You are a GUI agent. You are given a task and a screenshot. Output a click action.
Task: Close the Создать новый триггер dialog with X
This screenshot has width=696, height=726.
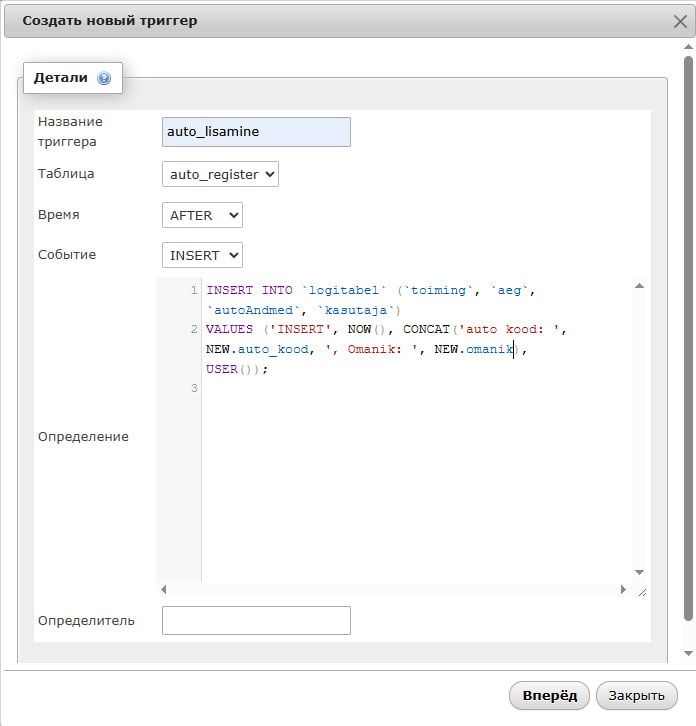click(x=680, y=20)
